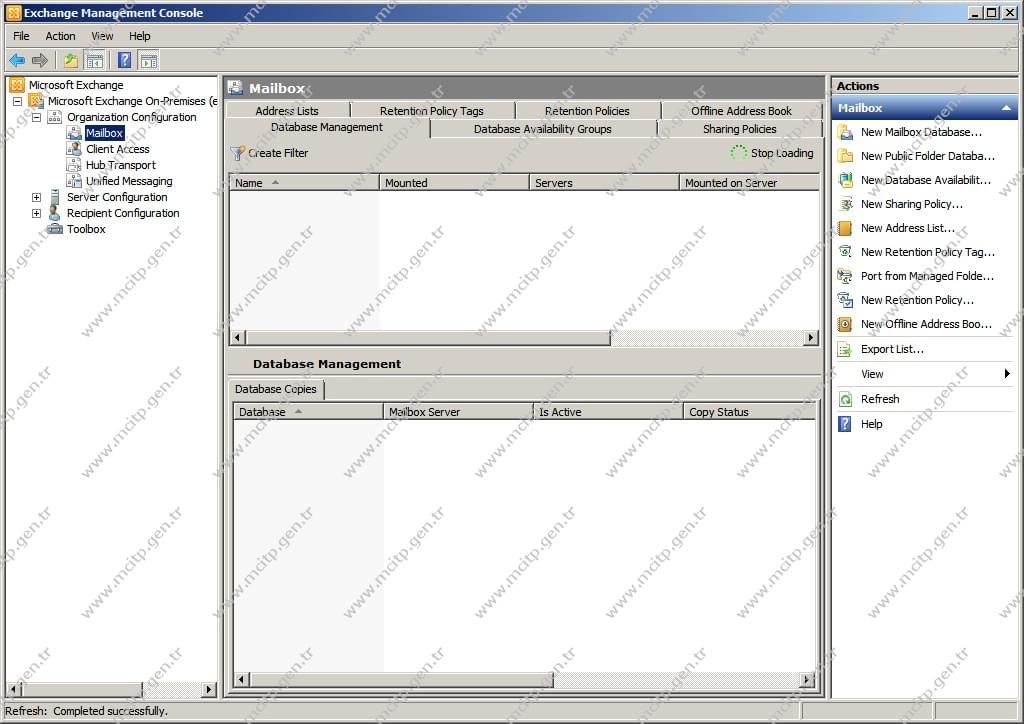Open the Help menu in menu bar
The width and height of the screenshot is (1024, 724).
(139, 36)
